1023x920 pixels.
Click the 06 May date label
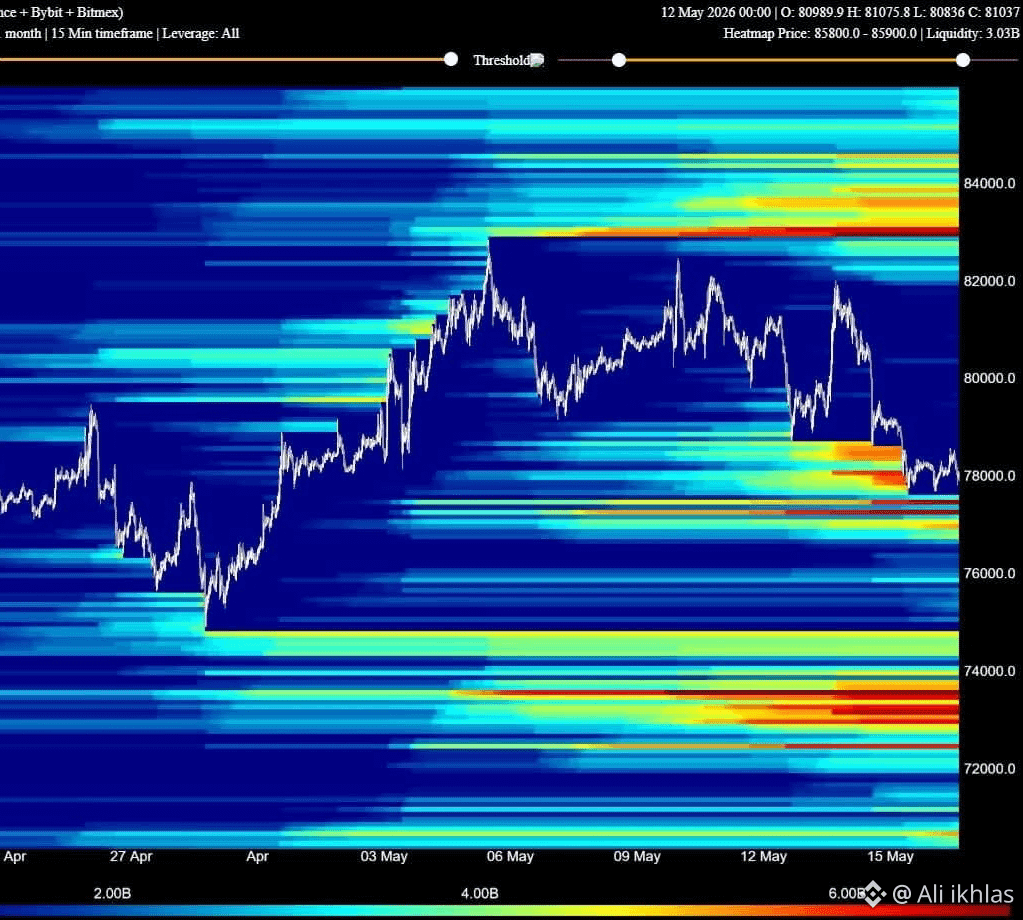point(510,857)
